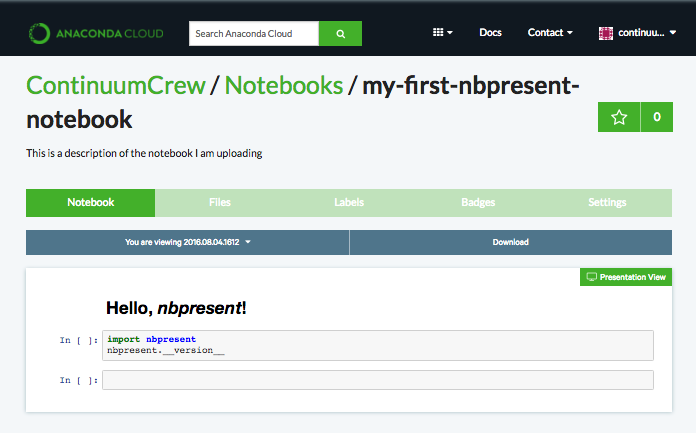Click the my-first-nbpresent-notebook title
This screenshot has height=433, width=696.
pos(303,102)
